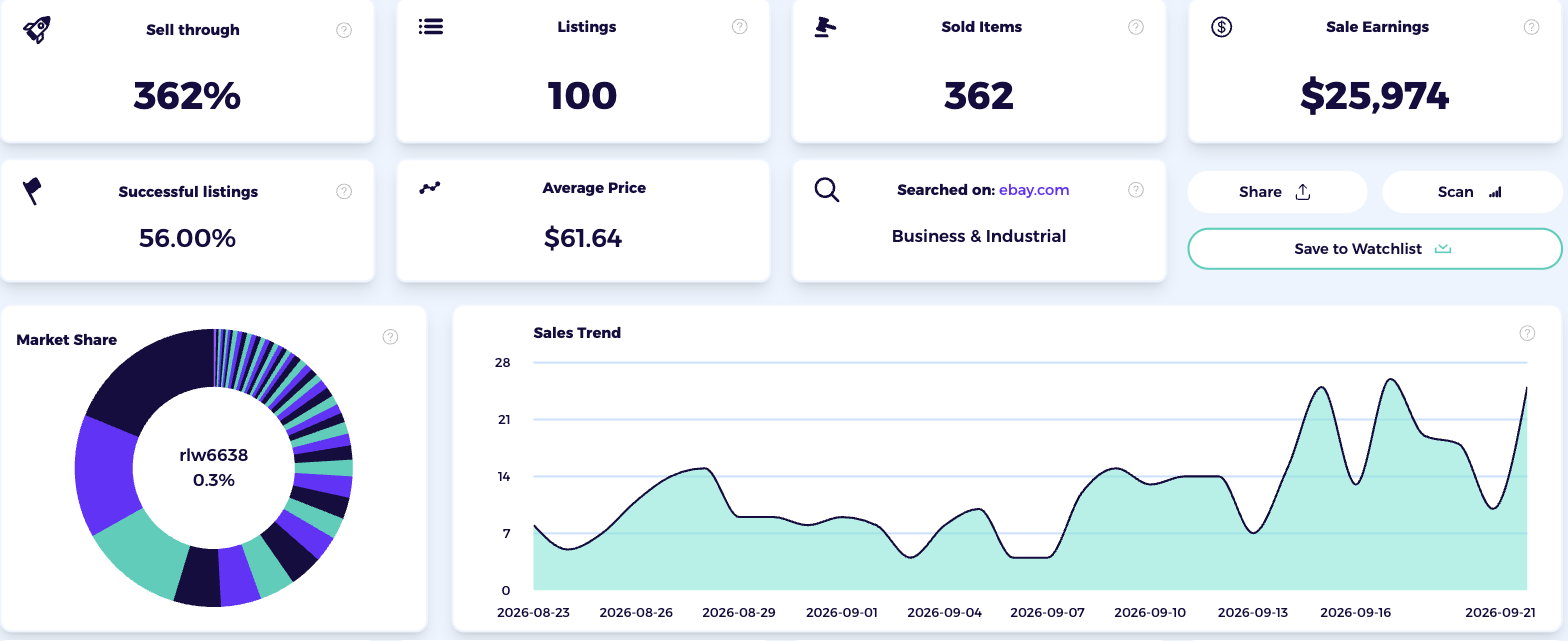The image size is (1568, 641).
Task: Click the $61.64 average price value
Action: coord(583,238)
